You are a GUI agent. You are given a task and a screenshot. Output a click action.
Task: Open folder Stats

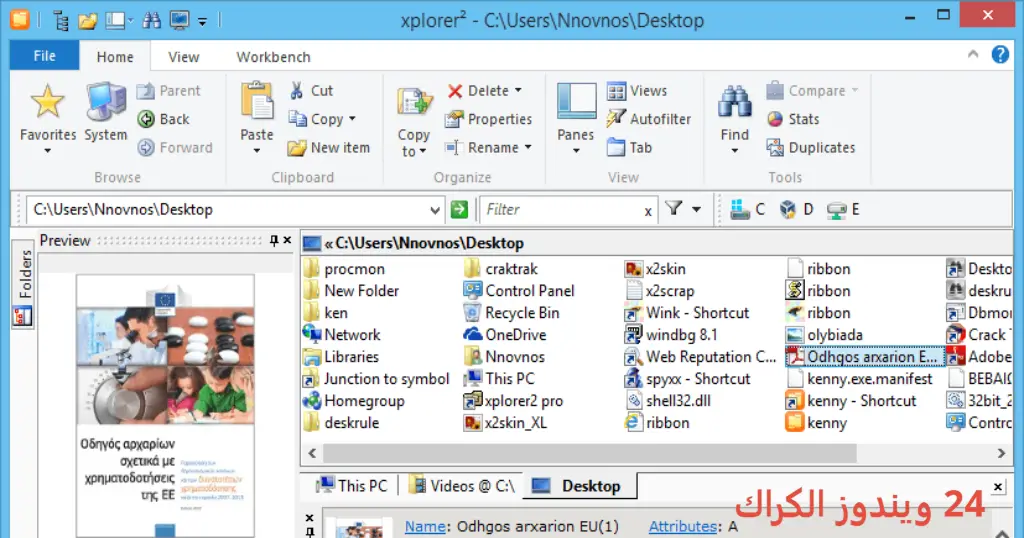coord(793,119)
